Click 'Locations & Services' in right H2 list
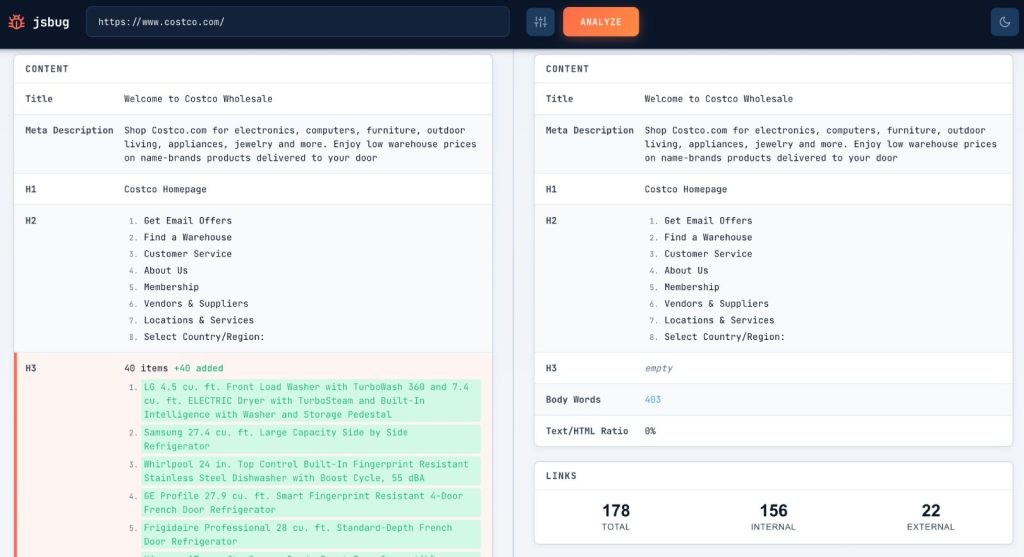The width and height of the screenshot is (1024, 557). click(719, 320)
